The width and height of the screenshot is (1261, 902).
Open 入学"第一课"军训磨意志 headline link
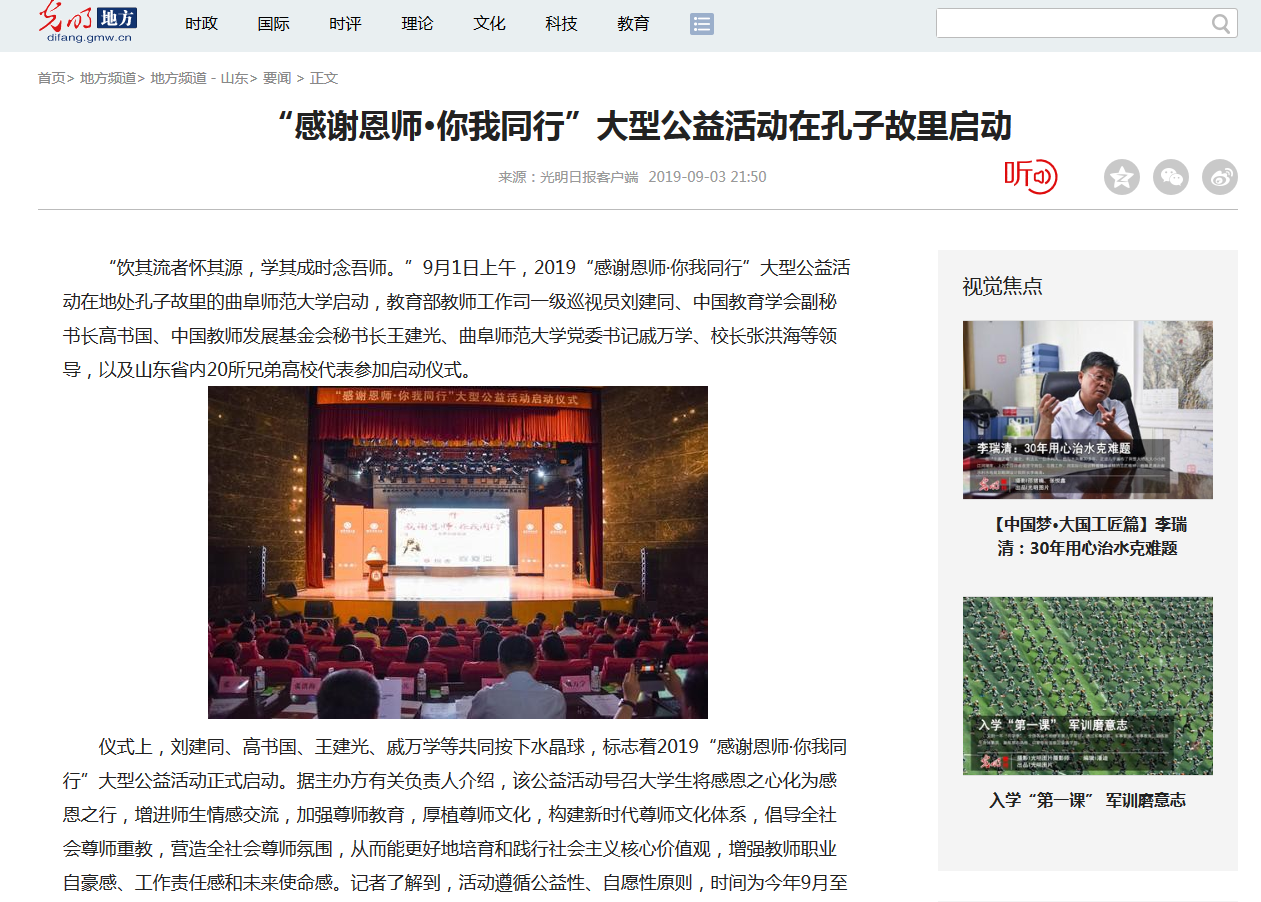(1087, 800)
